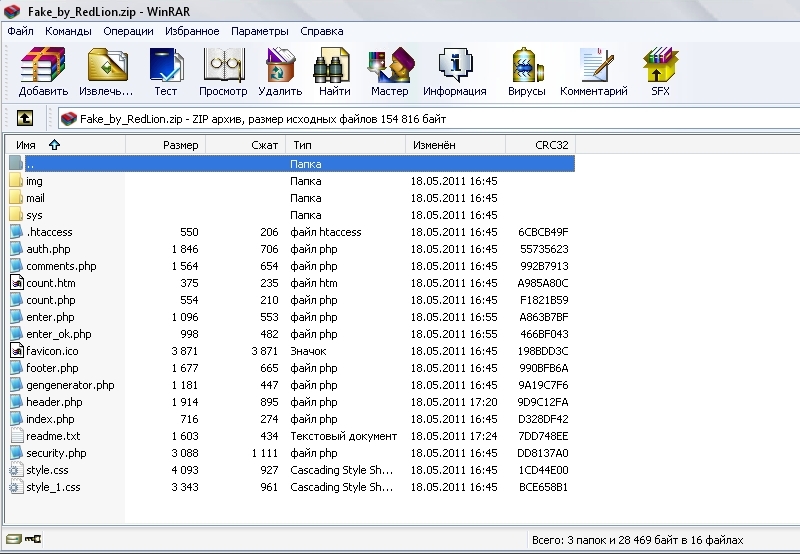Click the 'Текстовый документ' type cell
This screenshot has height=554, width=800.
(x=343, y=436)
